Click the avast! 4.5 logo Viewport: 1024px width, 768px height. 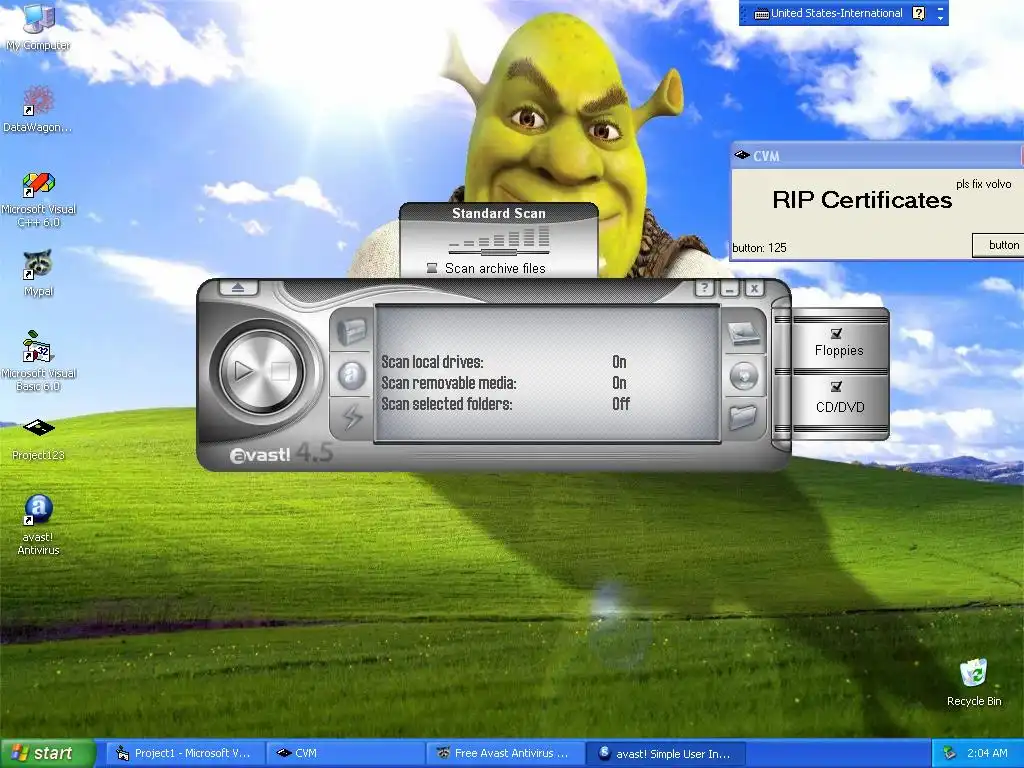(x=281, y=454)
